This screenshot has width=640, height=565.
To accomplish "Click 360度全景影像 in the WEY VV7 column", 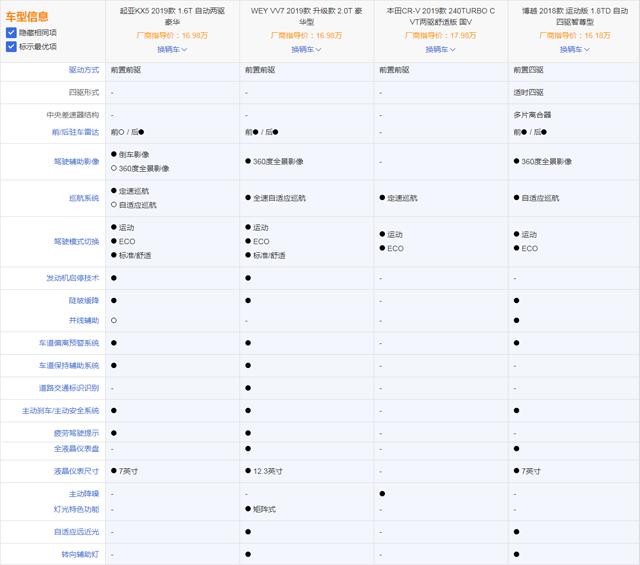I will [274, 161].
